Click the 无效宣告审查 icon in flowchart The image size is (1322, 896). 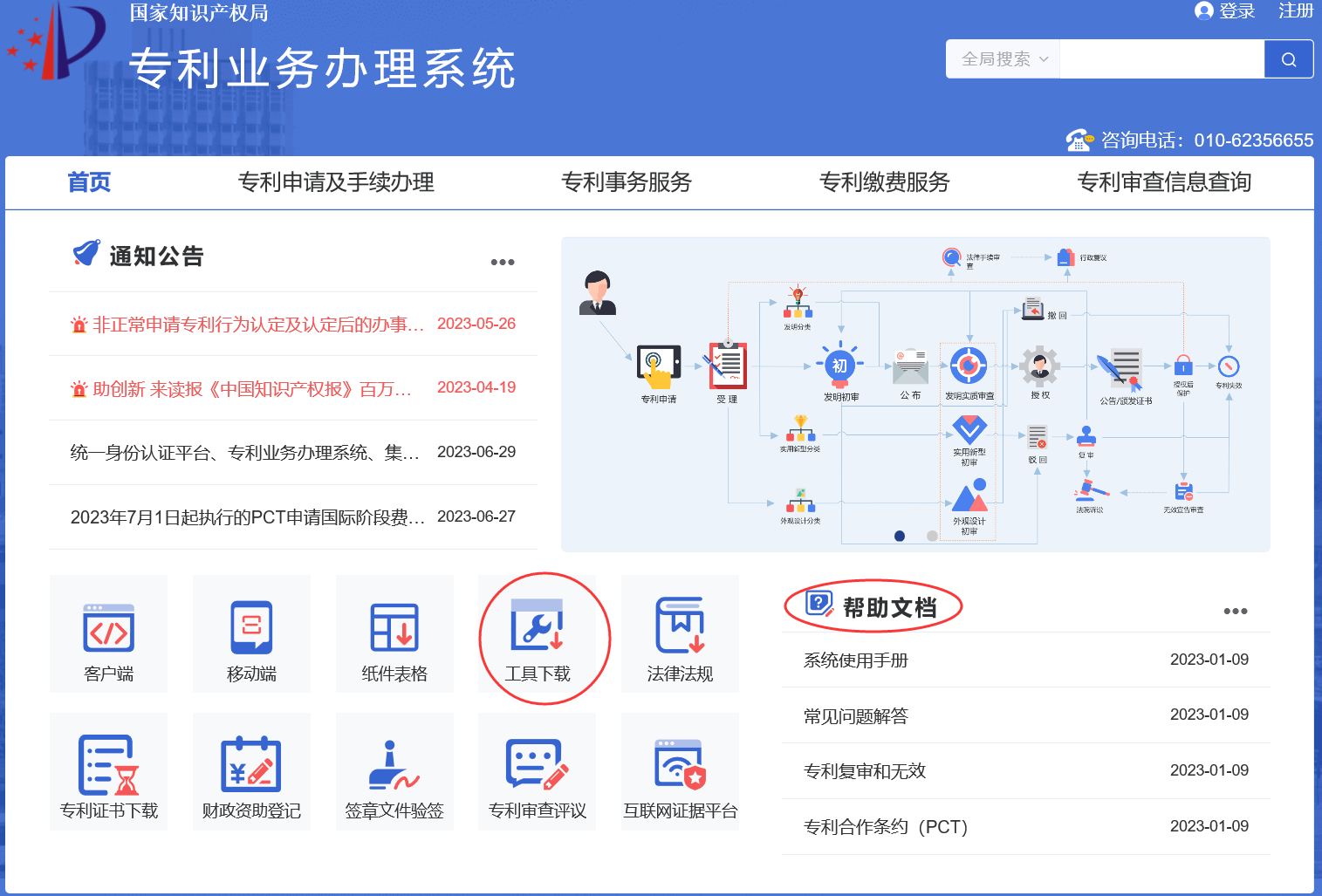(x=1183, y=492)
